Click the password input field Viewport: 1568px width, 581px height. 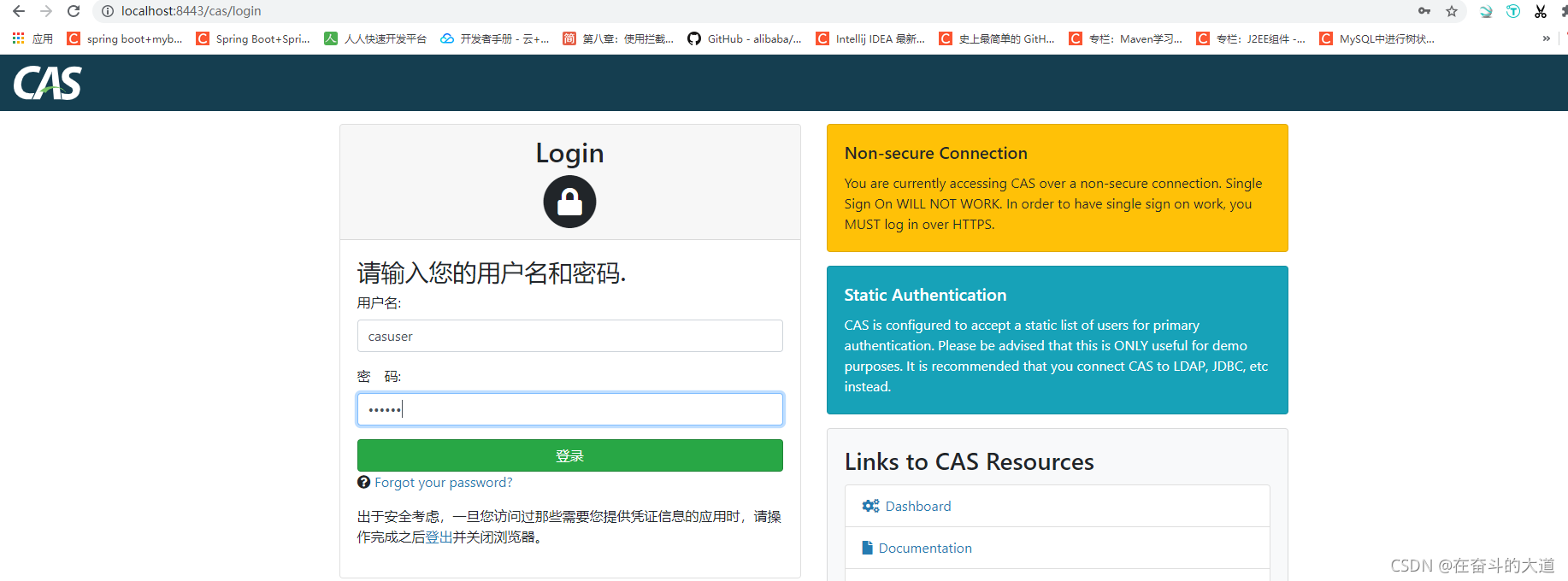569,409
